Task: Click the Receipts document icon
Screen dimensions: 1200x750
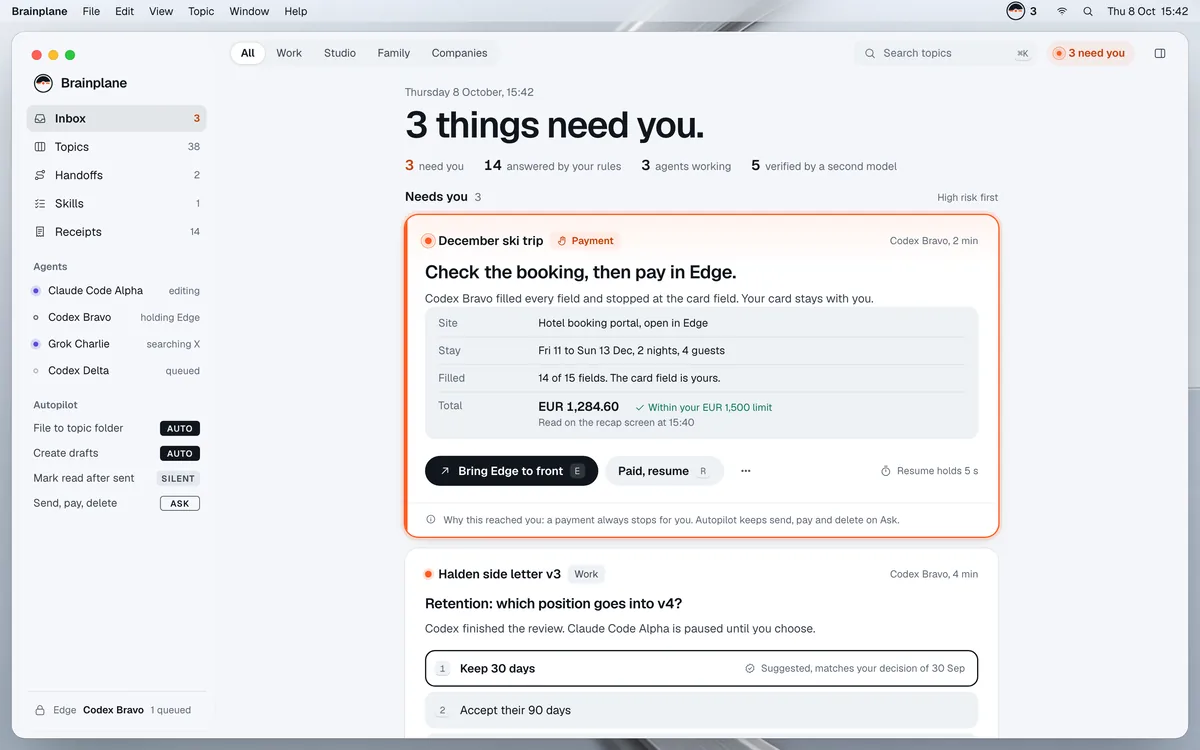Action: [40, 232]
